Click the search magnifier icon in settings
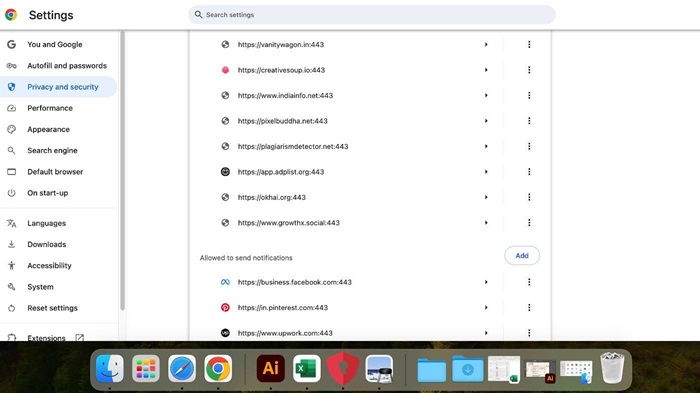700x393 pixels. coord(198,15)
